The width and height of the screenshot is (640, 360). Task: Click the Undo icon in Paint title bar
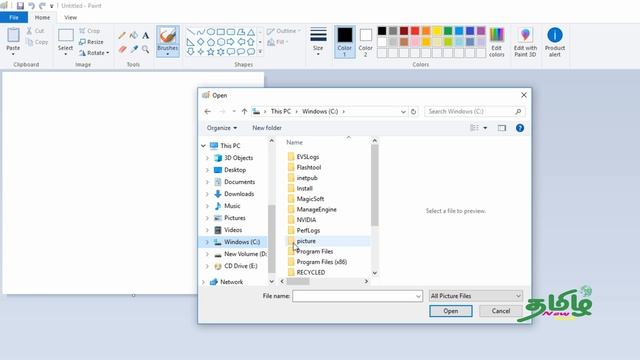[x=31, y=6]
